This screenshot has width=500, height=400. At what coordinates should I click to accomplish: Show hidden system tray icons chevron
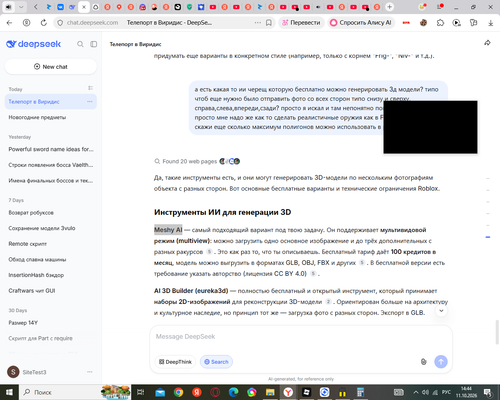[x=416, y=392]
